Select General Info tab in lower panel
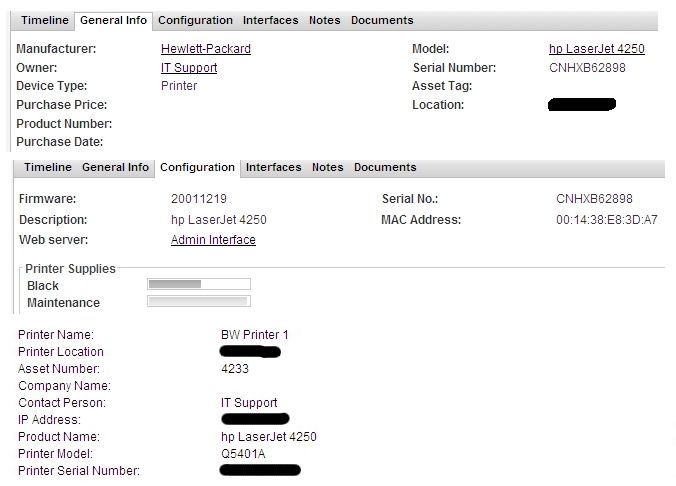 click(x=116, y=167)
